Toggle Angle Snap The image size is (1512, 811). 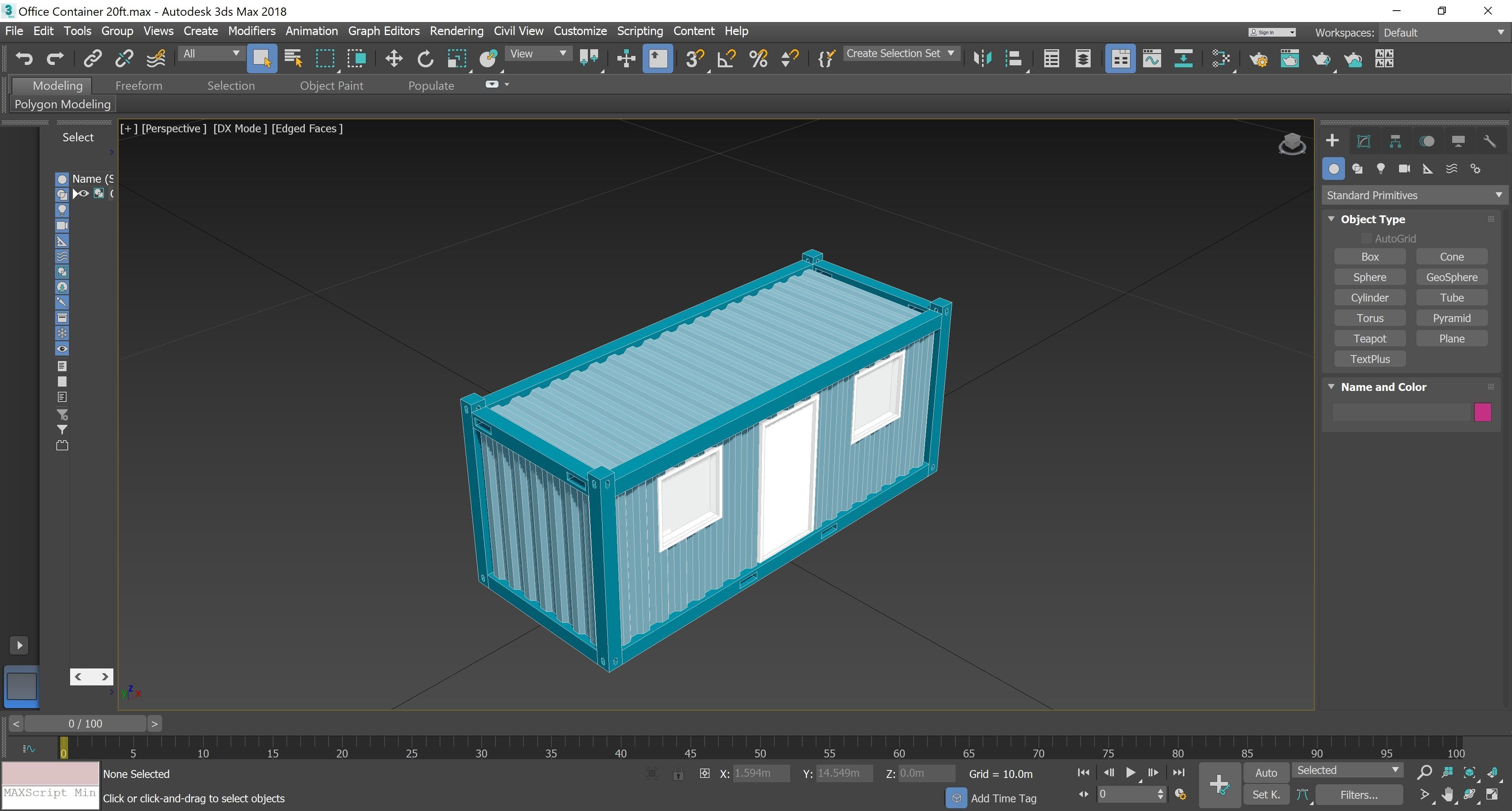(x=726, y=59)
